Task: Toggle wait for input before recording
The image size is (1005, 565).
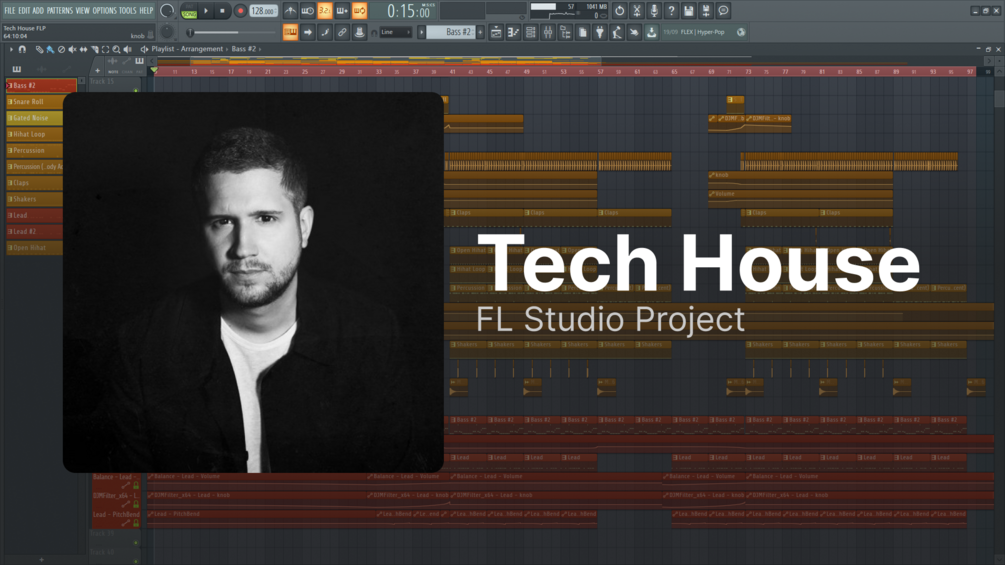Action: click(x=308, y=11)
